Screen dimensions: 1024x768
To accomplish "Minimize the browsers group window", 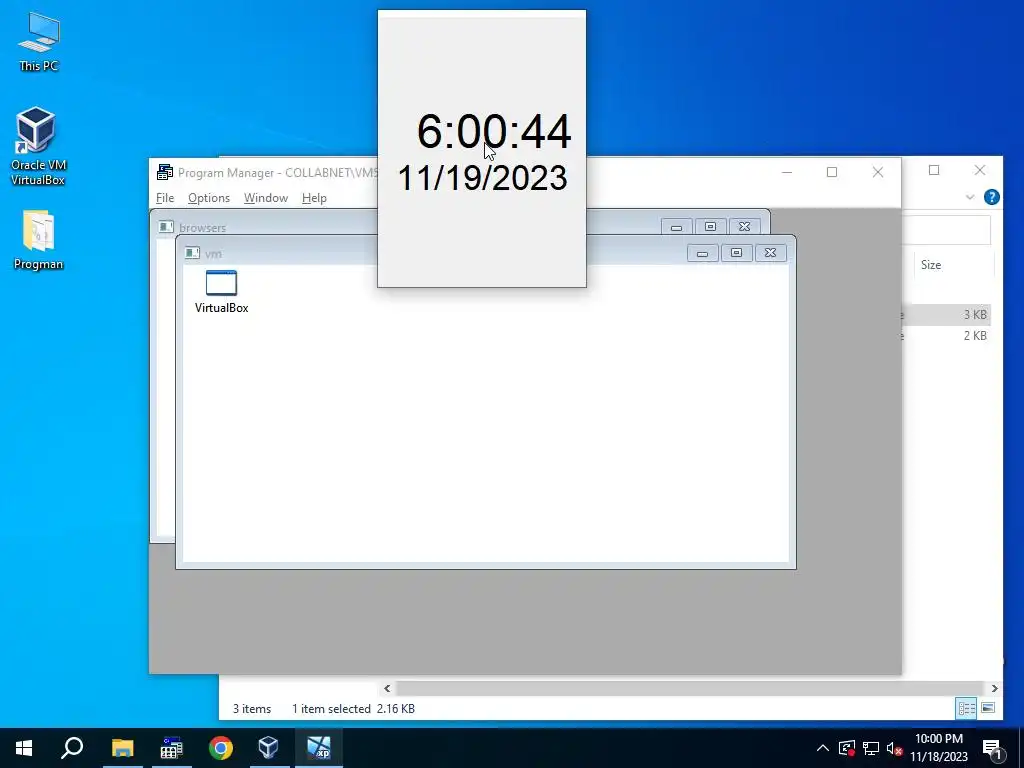I will [677, 227].
